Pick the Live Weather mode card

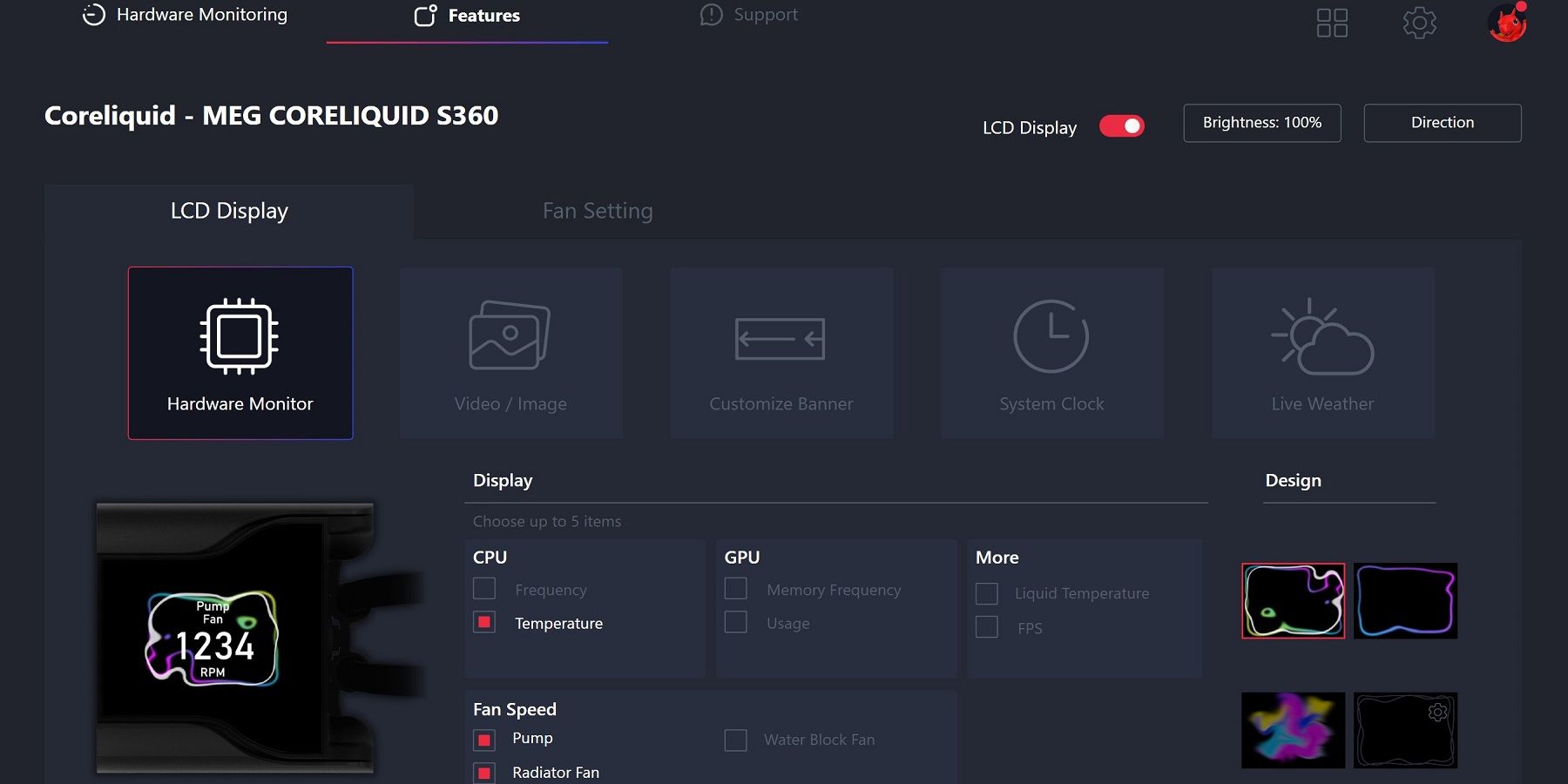pos(1323,353)
